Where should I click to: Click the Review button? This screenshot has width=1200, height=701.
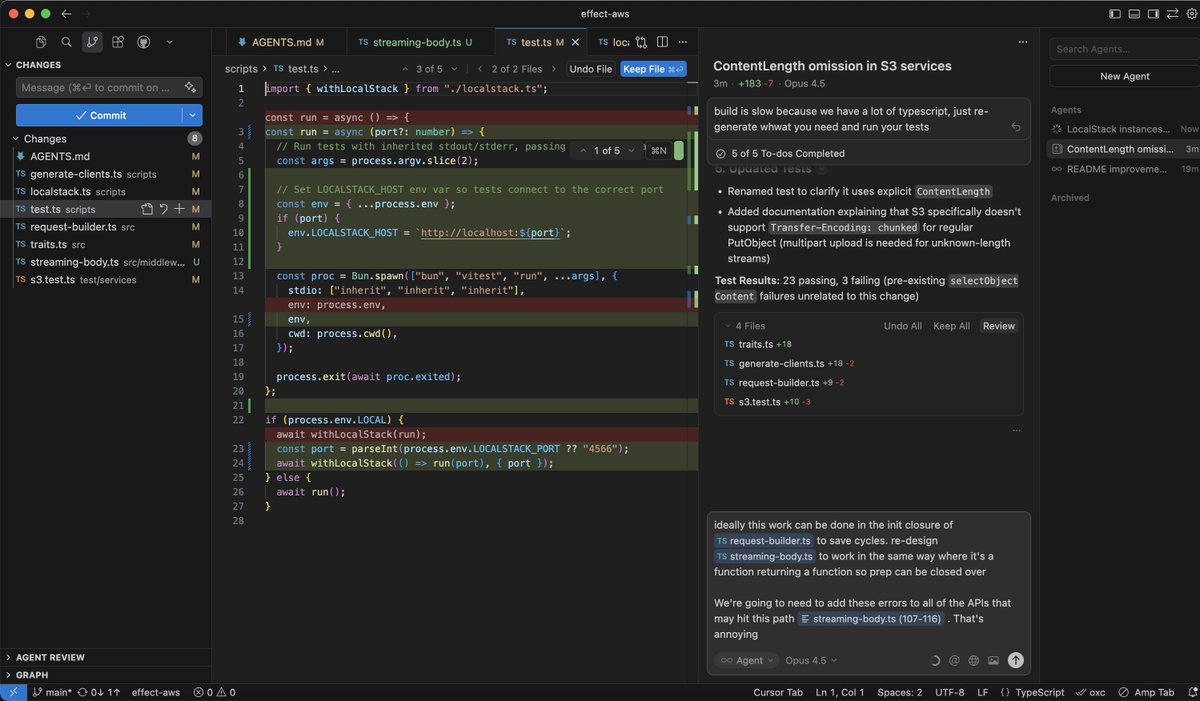[x=998, y=326]
